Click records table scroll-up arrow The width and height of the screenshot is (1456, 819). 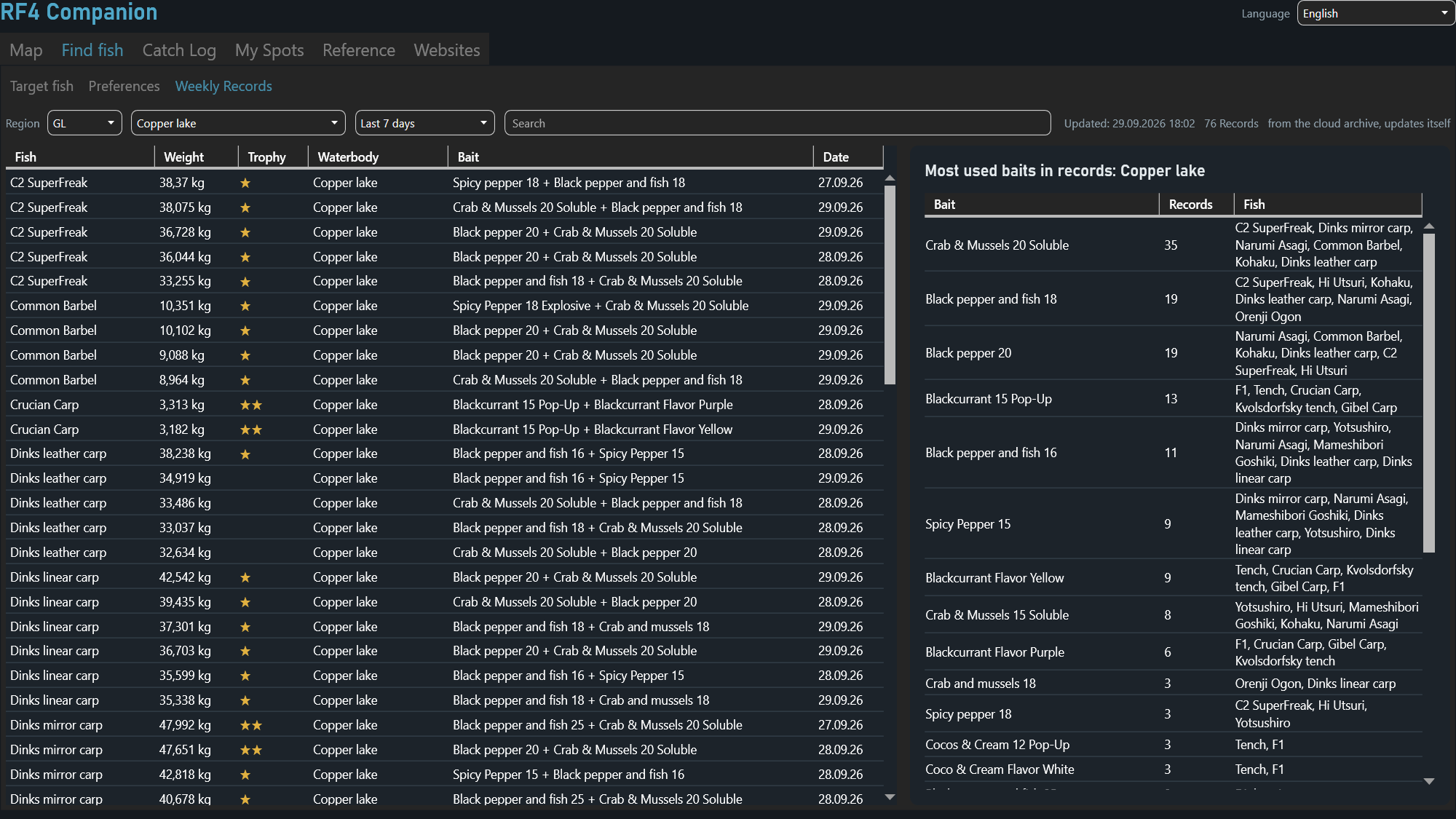(890, 178)
